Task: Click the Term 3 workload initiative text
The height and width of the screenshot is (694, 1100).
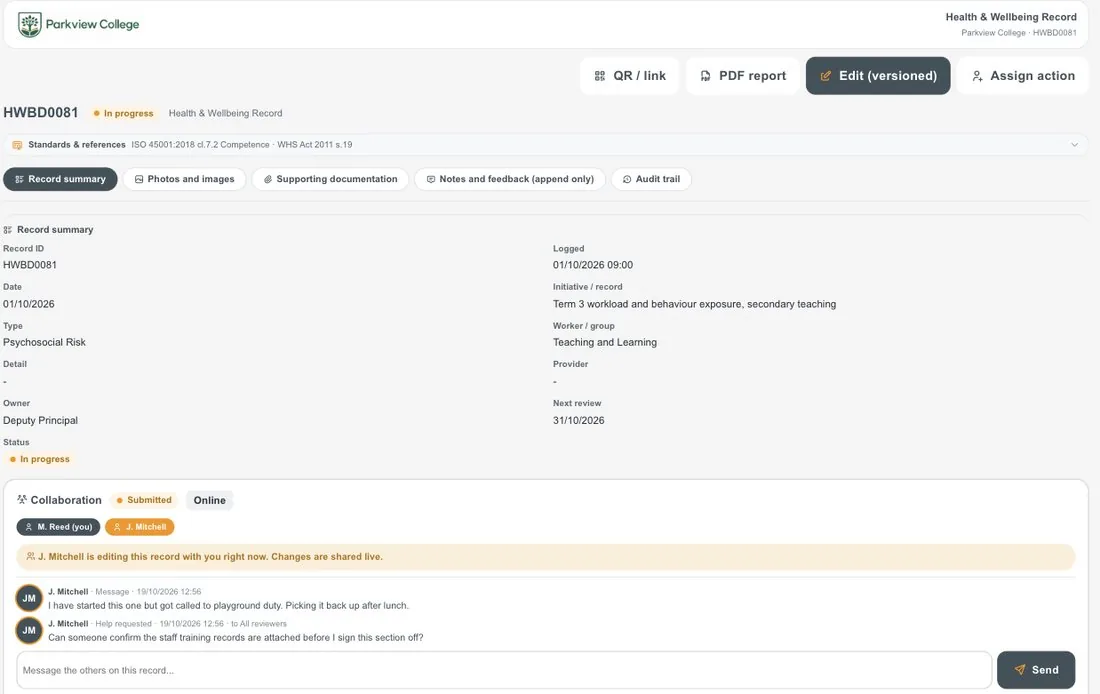Action: [x=695, y=304]
